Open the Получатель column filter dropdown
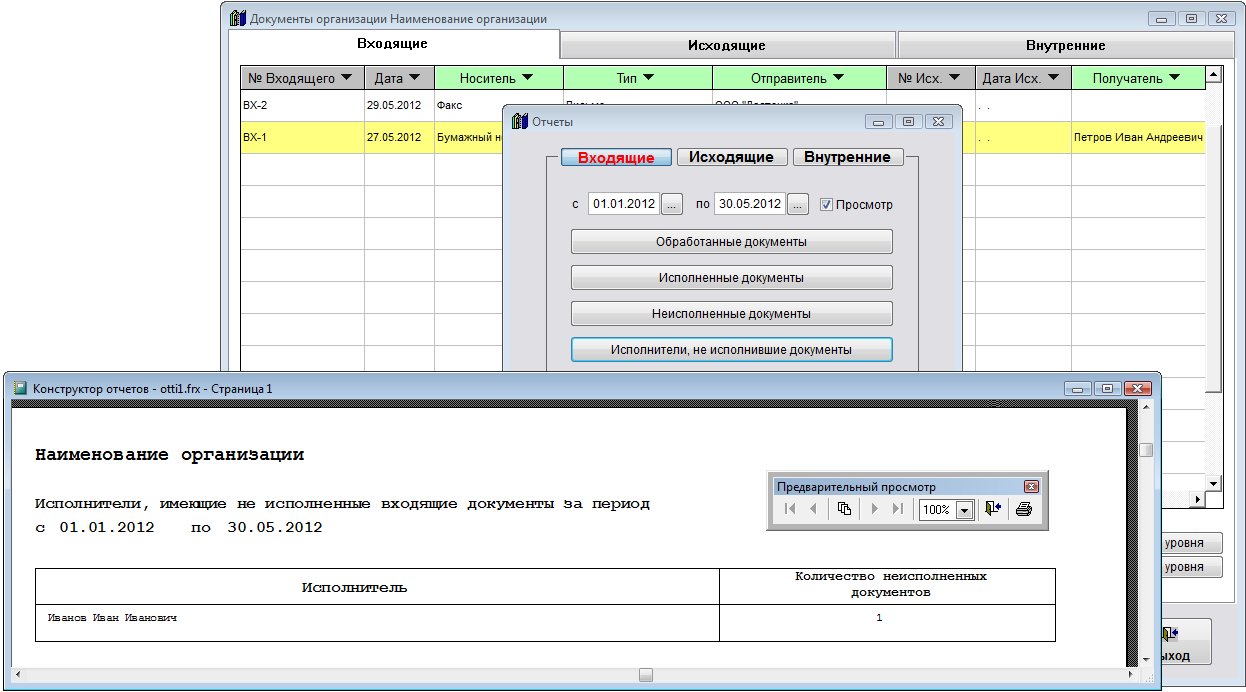 pyautogui.click(x=1174, y=78)
